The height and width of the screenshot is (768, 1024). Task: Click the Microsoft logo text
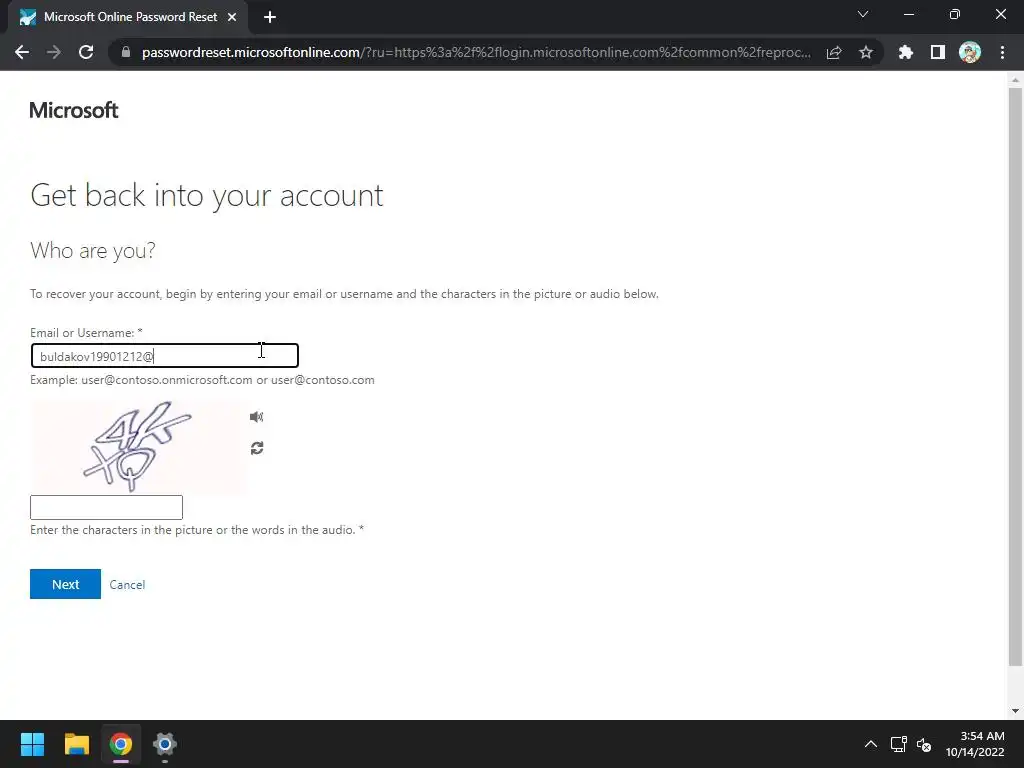click(74, 110)
